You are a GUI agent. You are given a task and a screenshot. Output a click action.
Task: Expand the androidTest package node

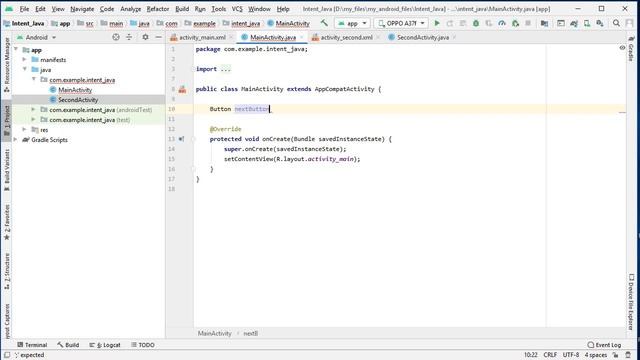34,109
